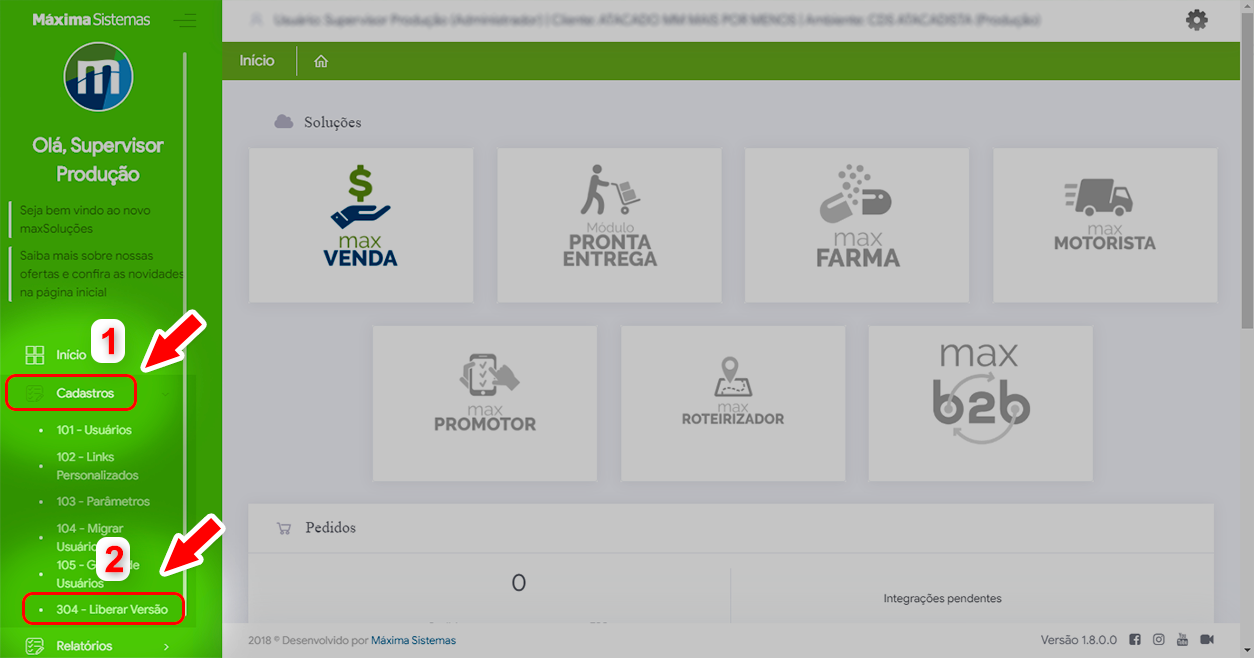Image resolution: width=1254 pixels, height=658 pixels.
Task: Click the Integrações pendentes label
Action: (x=942, y=599)
